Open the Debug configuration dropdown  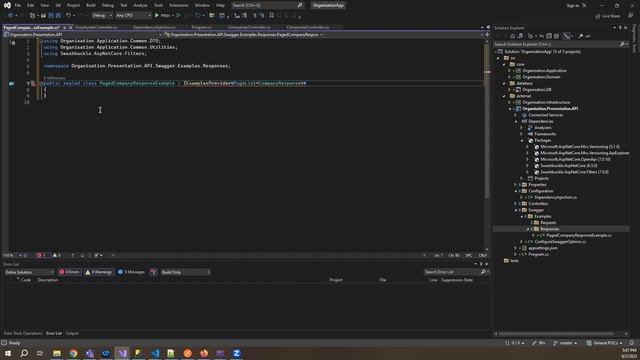[x=102, y=16]
